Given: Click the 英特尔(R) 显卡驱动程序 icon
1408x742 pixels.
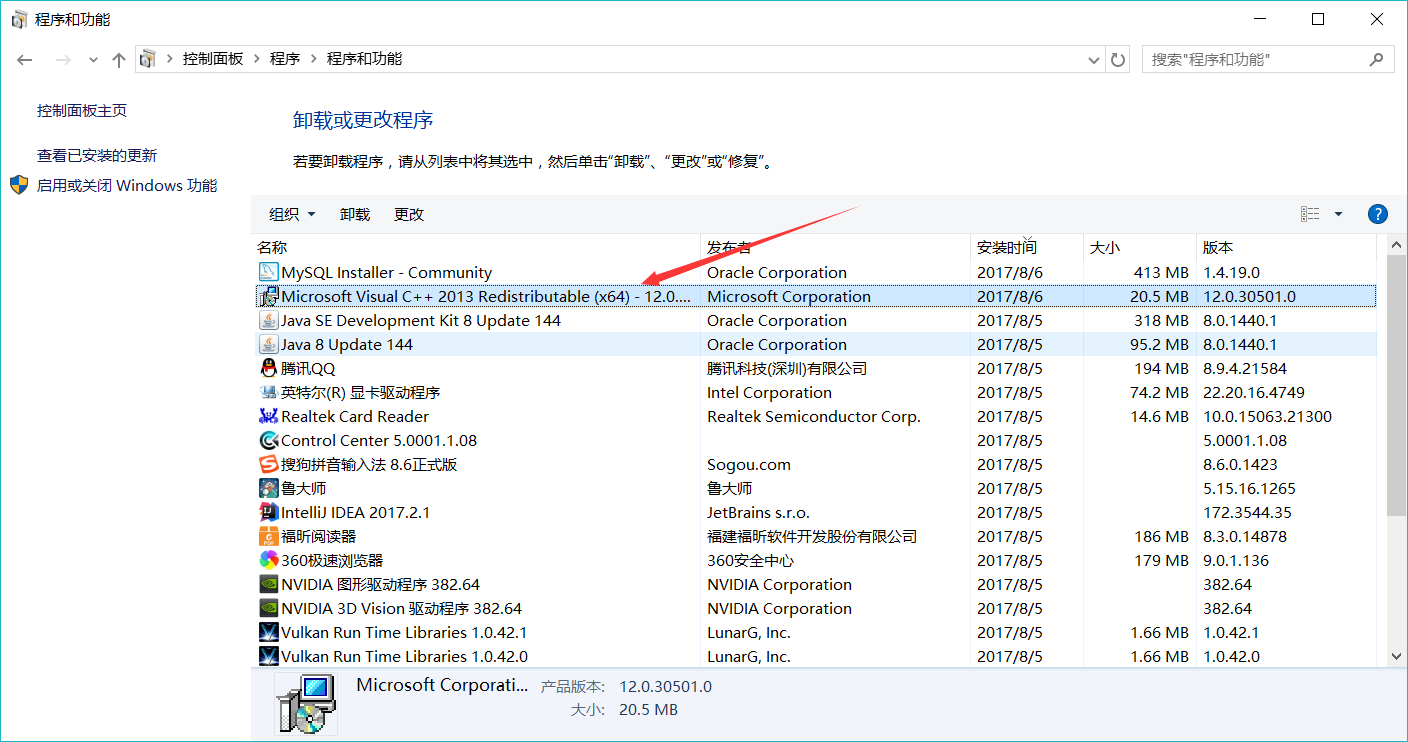Looking at the screenshot, I should click(268, 392).
